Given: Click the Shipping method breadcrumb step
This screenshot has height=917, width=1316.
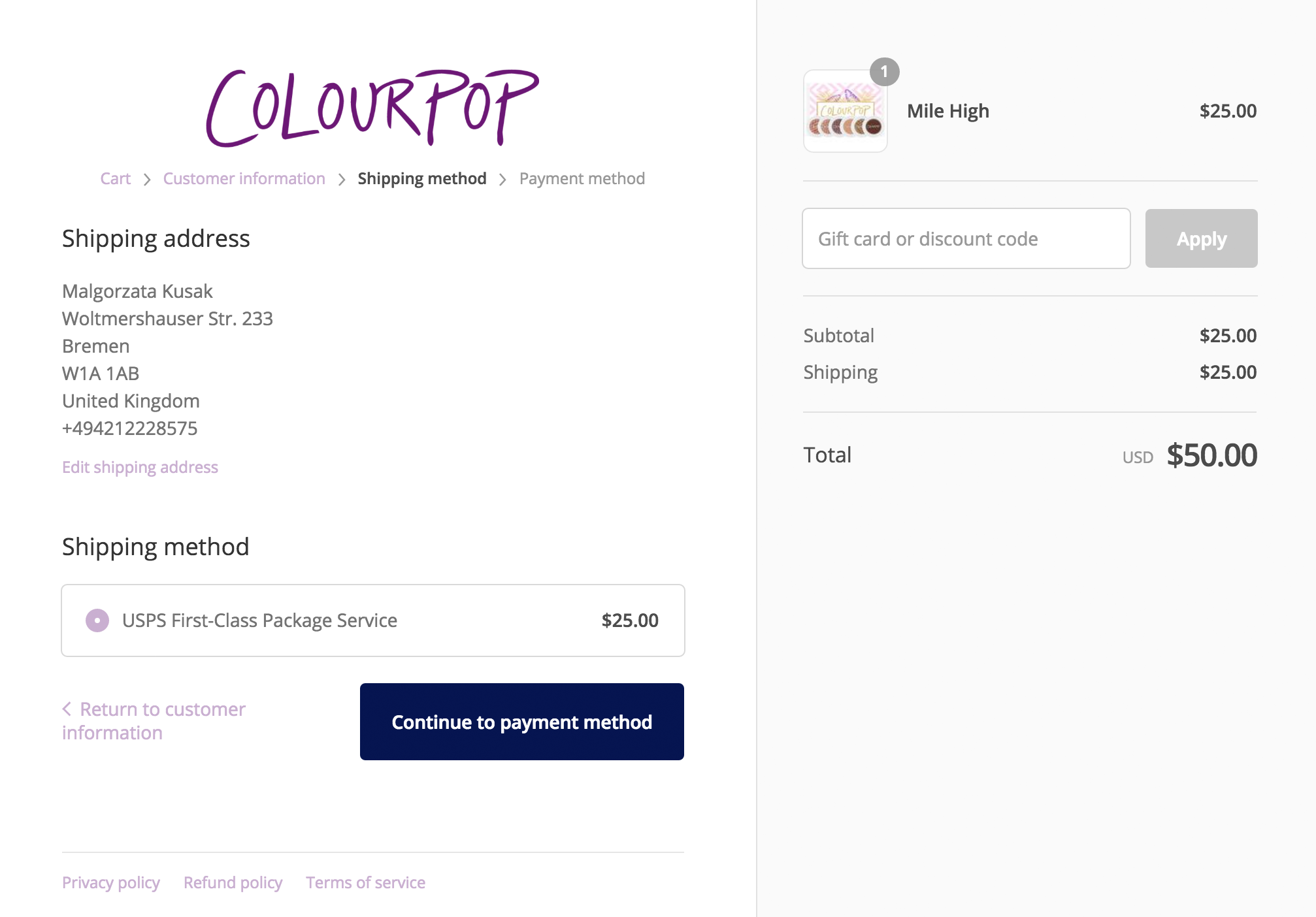Looking at the screenshot, I should tap(422, 178).
